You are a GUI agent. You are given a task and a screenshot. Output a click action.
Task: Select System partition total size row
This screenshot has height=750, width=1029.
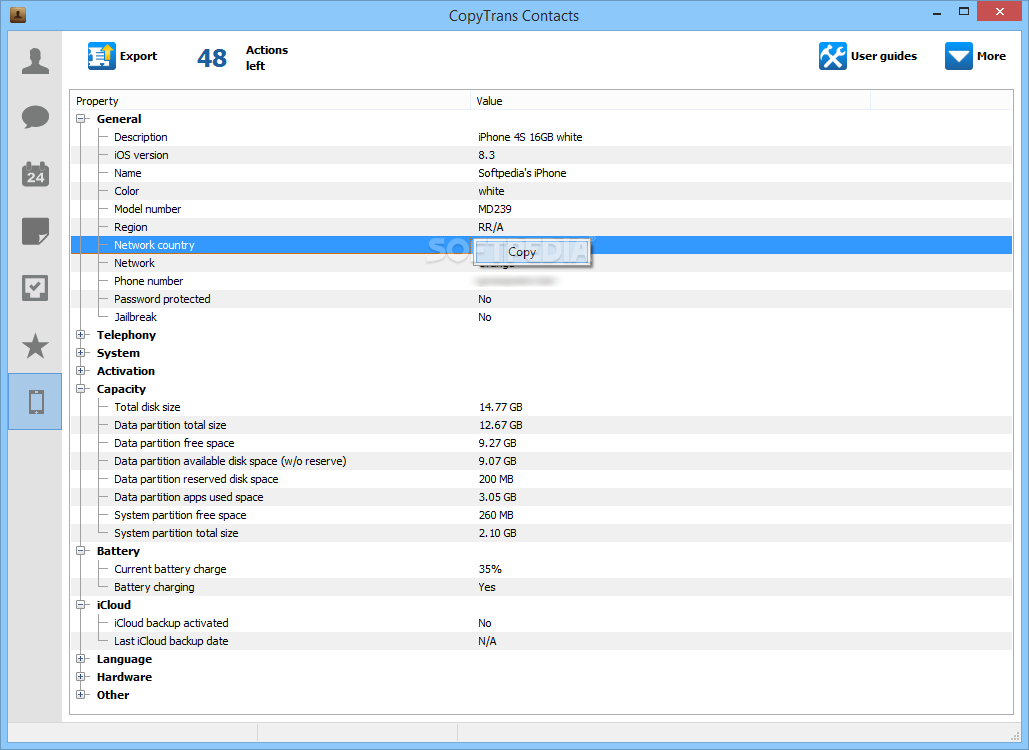(x=541, y=533)
